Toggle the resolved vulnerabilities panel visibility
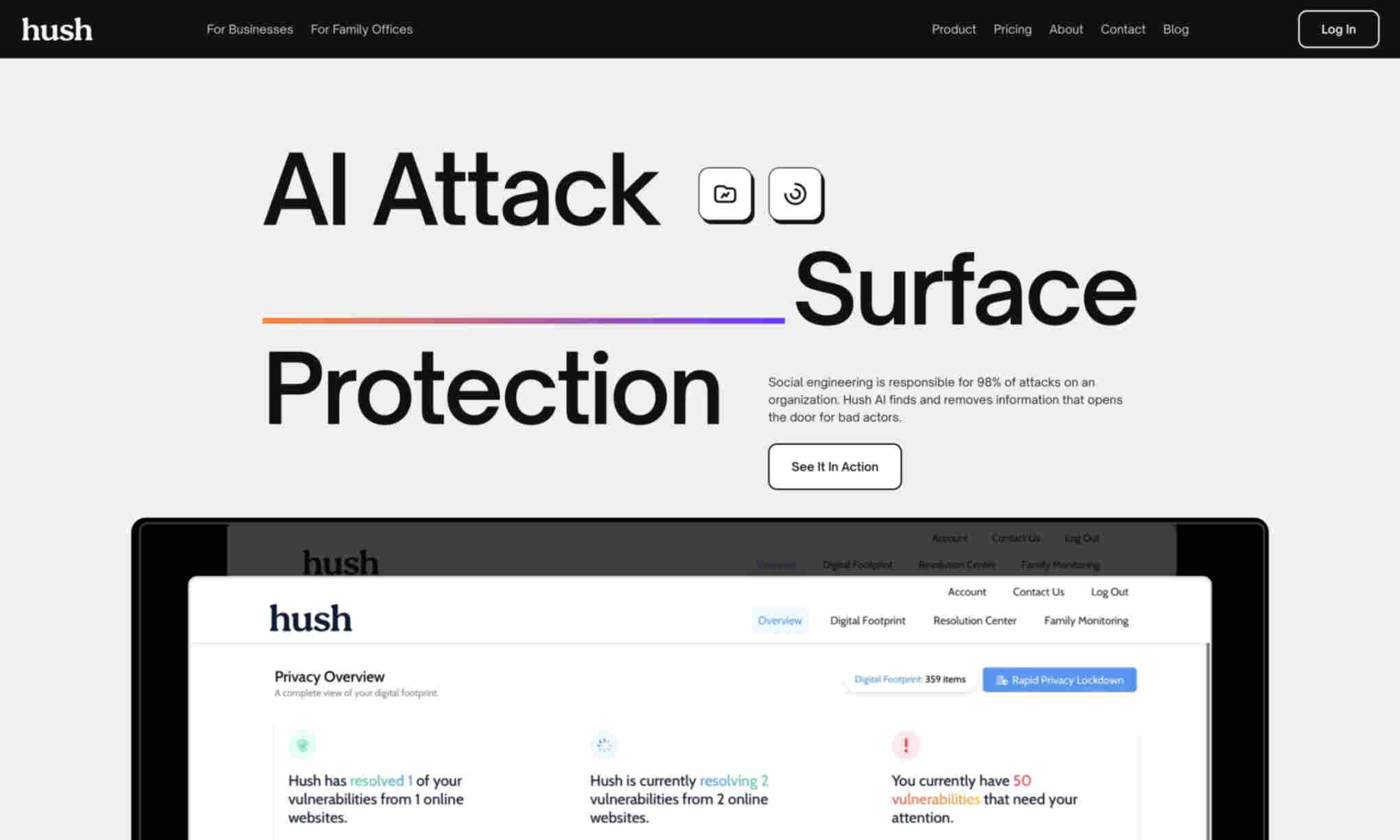 pos(302,745)
